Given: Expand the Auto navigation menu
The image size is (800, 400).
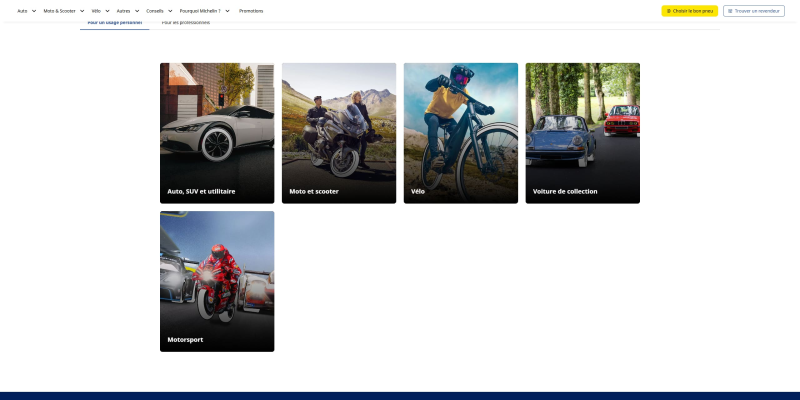Looking at the screenshot, I should pos(27,11).
